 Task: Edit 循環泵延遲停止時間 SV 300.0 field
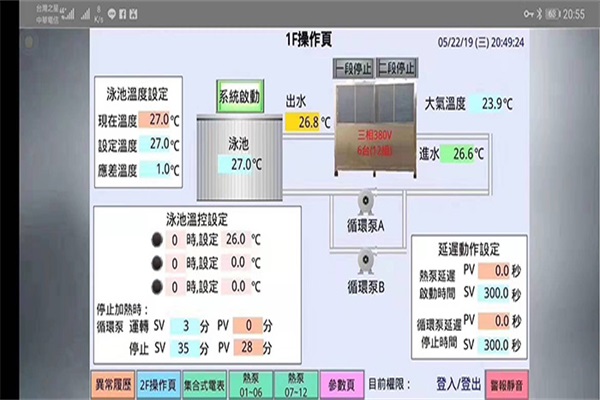coord(494,345)
